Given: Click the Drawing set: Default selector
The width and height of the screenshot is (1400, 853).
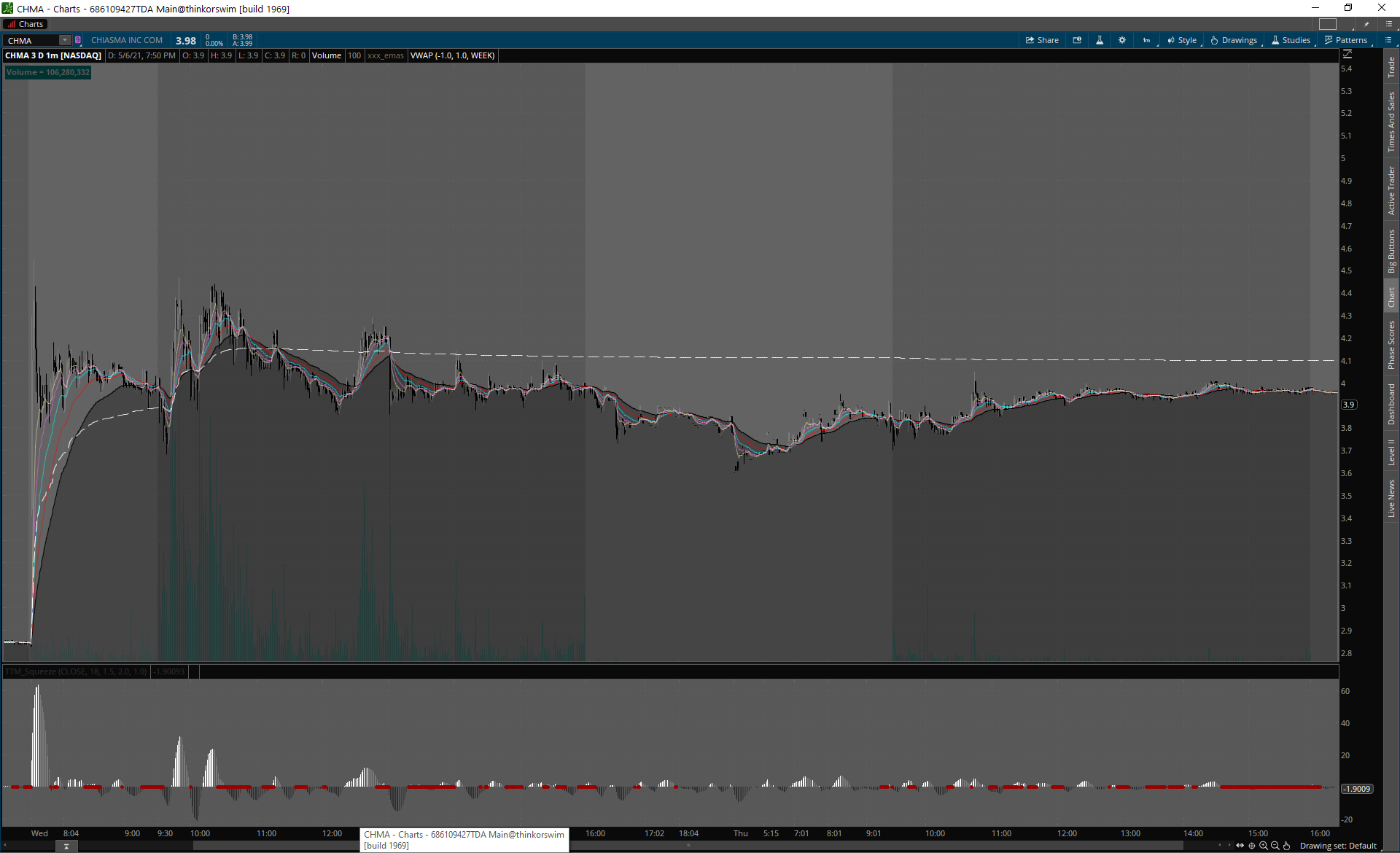Looking at the screenshot, I should click(x=1338, y=846).
